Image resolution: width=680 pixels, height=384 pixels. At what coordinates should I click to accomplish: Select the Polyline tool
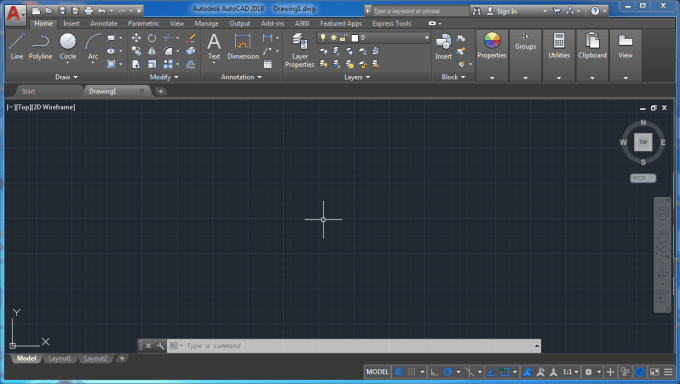(40, 46)
